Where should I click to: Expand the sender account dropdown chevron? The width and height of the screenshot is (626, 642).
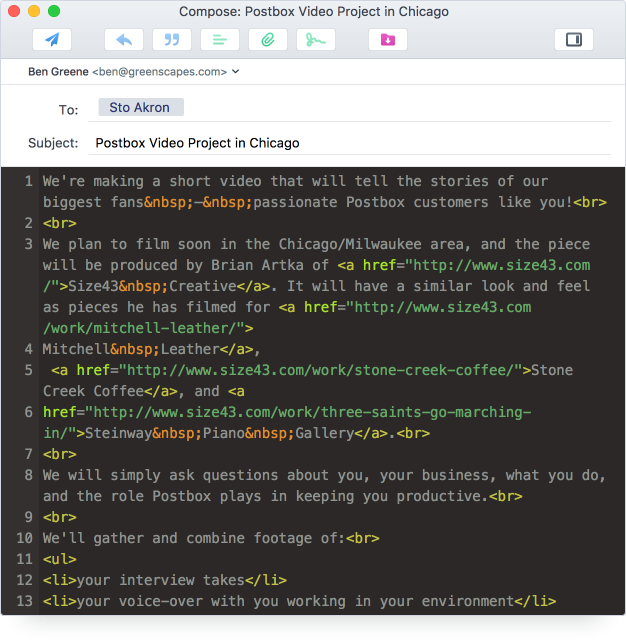(235, 71)
